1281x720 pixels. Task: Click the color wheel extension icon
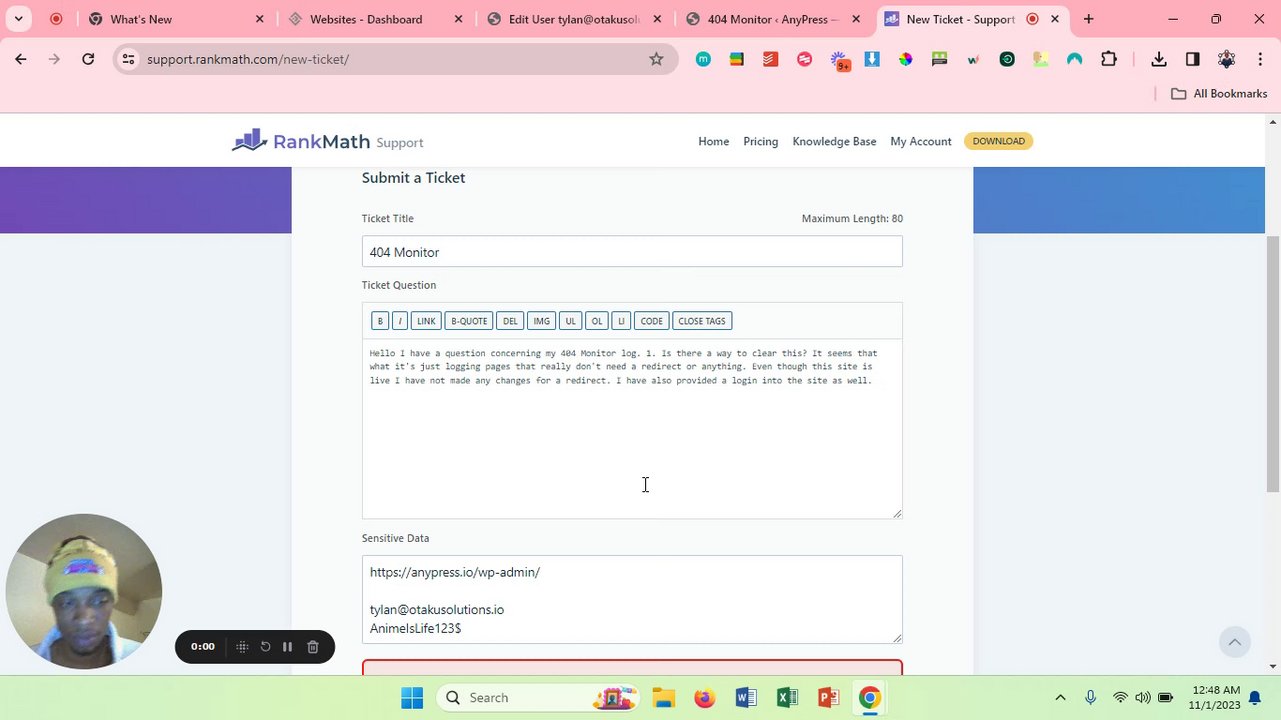click(x=905, y=59)
